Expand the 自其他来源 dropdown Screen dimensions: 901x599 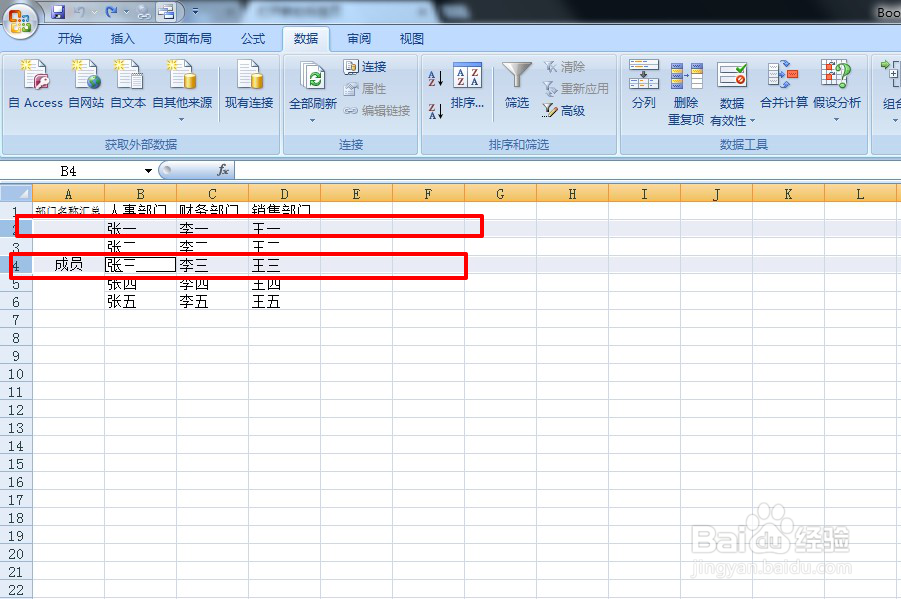(182, 120)
